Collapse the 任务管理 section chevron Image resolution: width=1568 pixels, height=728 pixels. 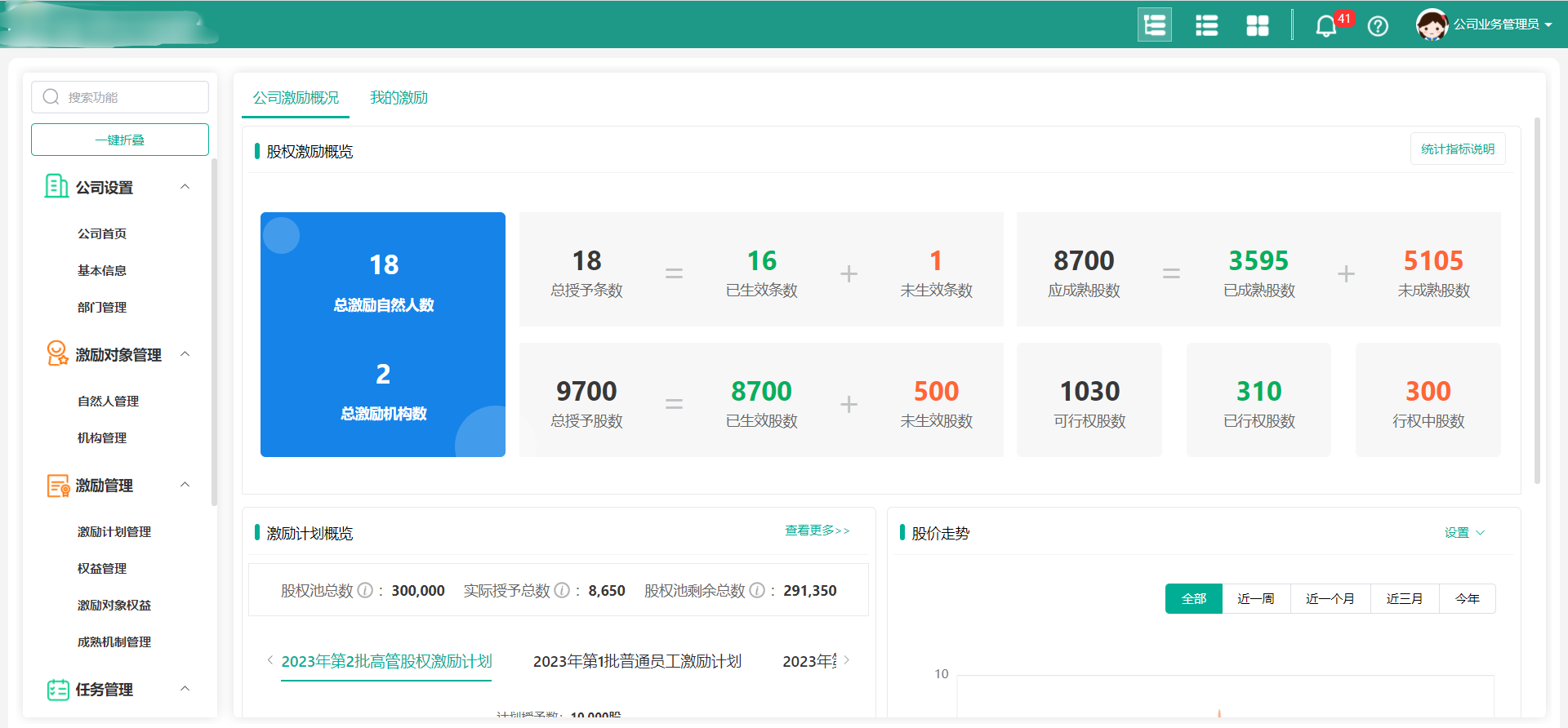point(185,689)
